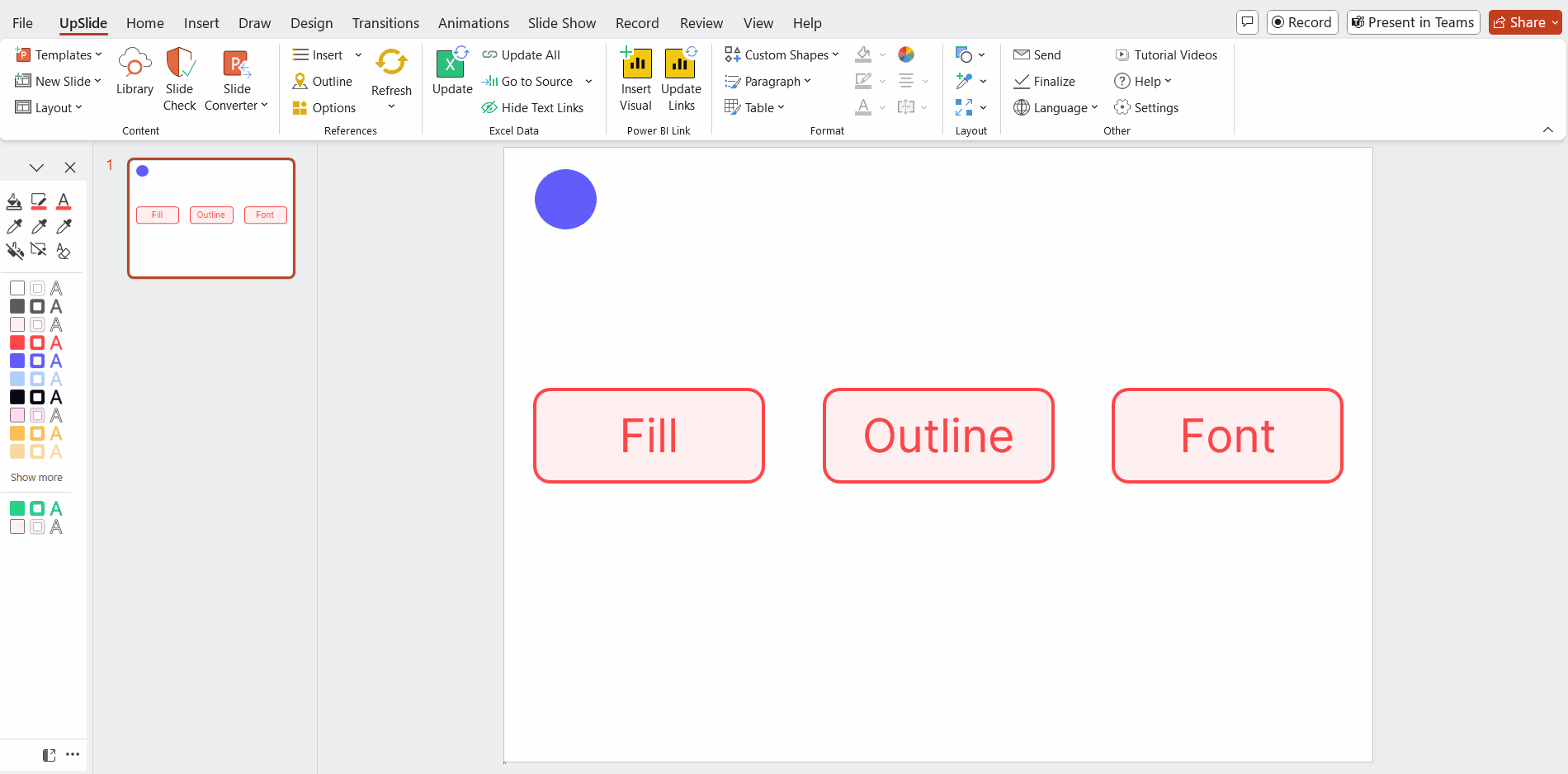
Task: Open the File menu
Action: point(22,23)
